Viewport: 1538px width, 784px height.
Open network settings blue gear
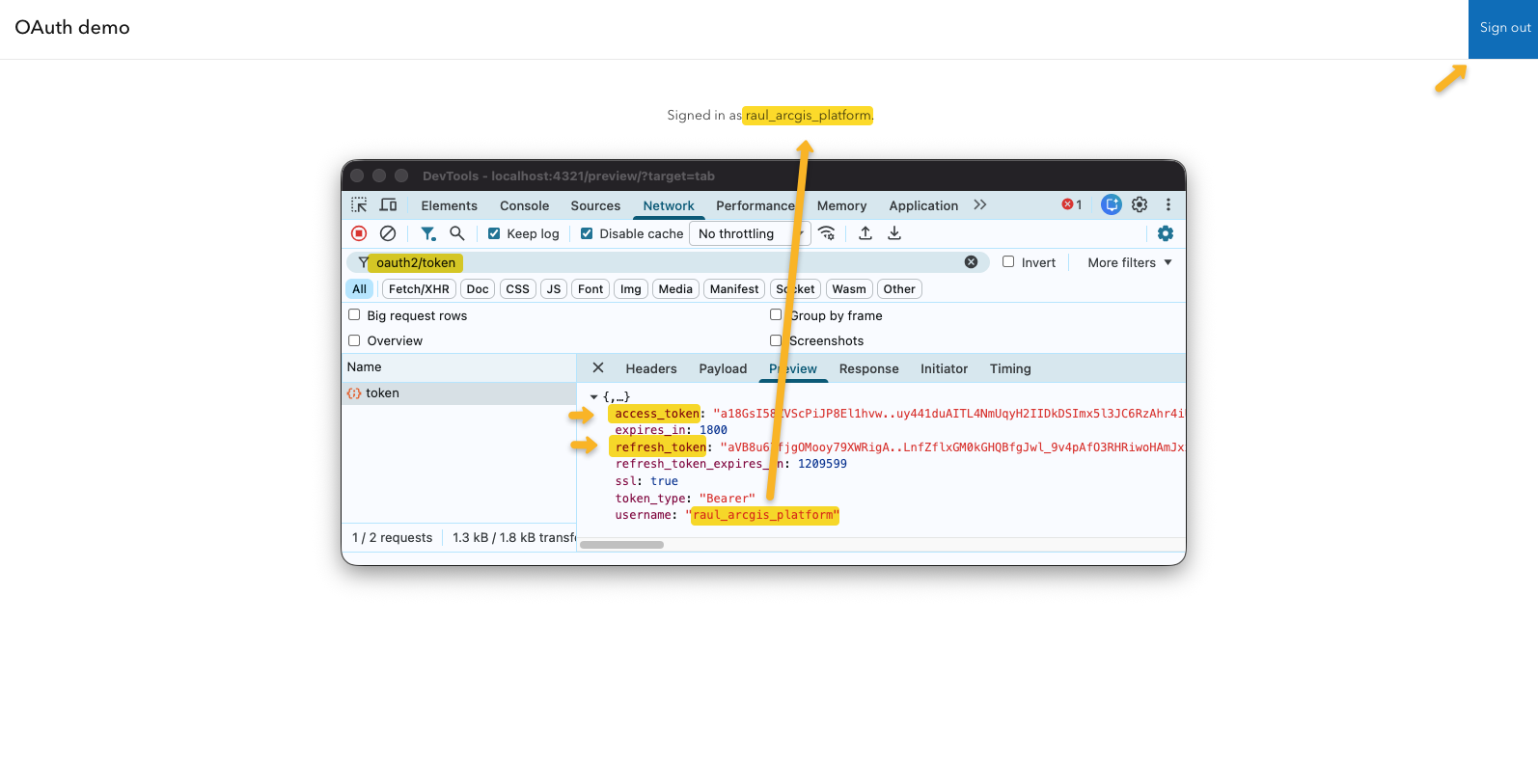[1166, 233]
